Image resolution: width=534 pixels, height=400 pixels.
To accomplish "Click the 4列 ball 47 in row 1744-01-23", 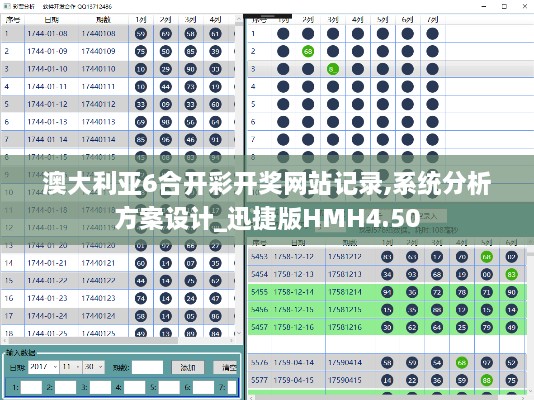I will pos(215,299).
